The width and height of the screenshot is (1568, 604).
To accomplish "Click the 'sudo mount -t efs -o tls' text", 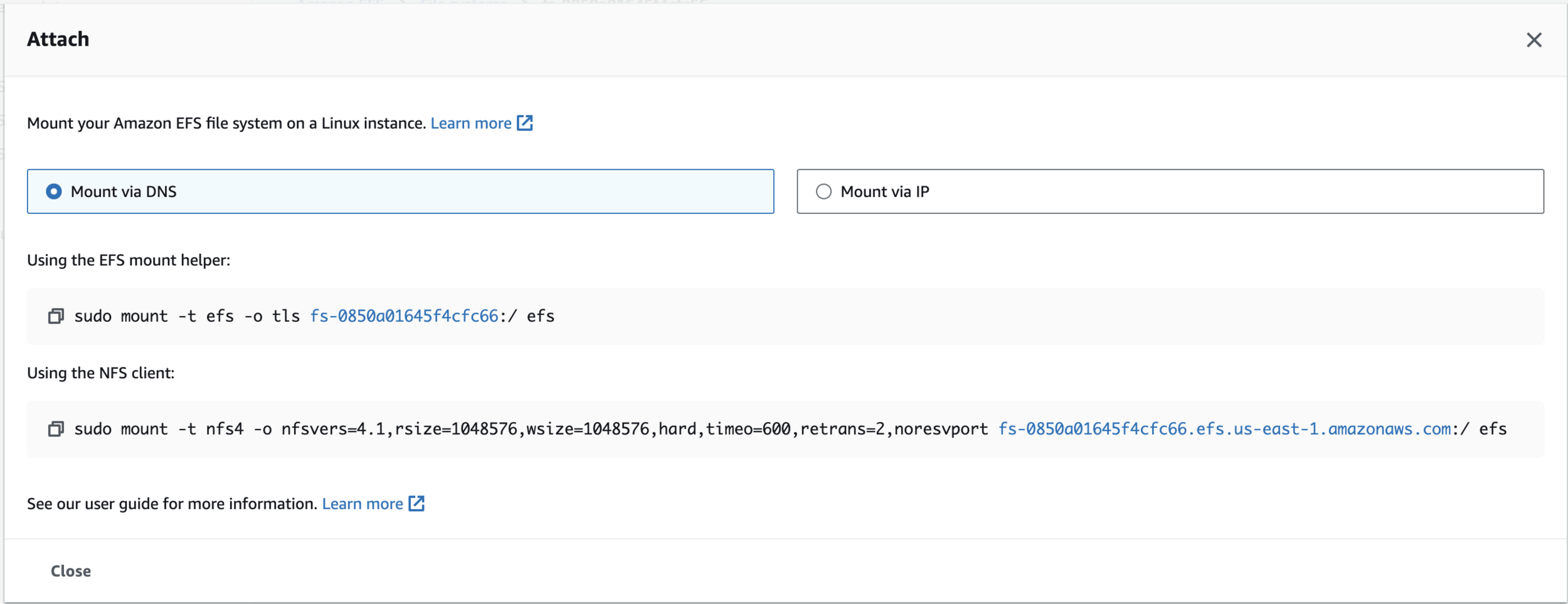I will 187,316.
